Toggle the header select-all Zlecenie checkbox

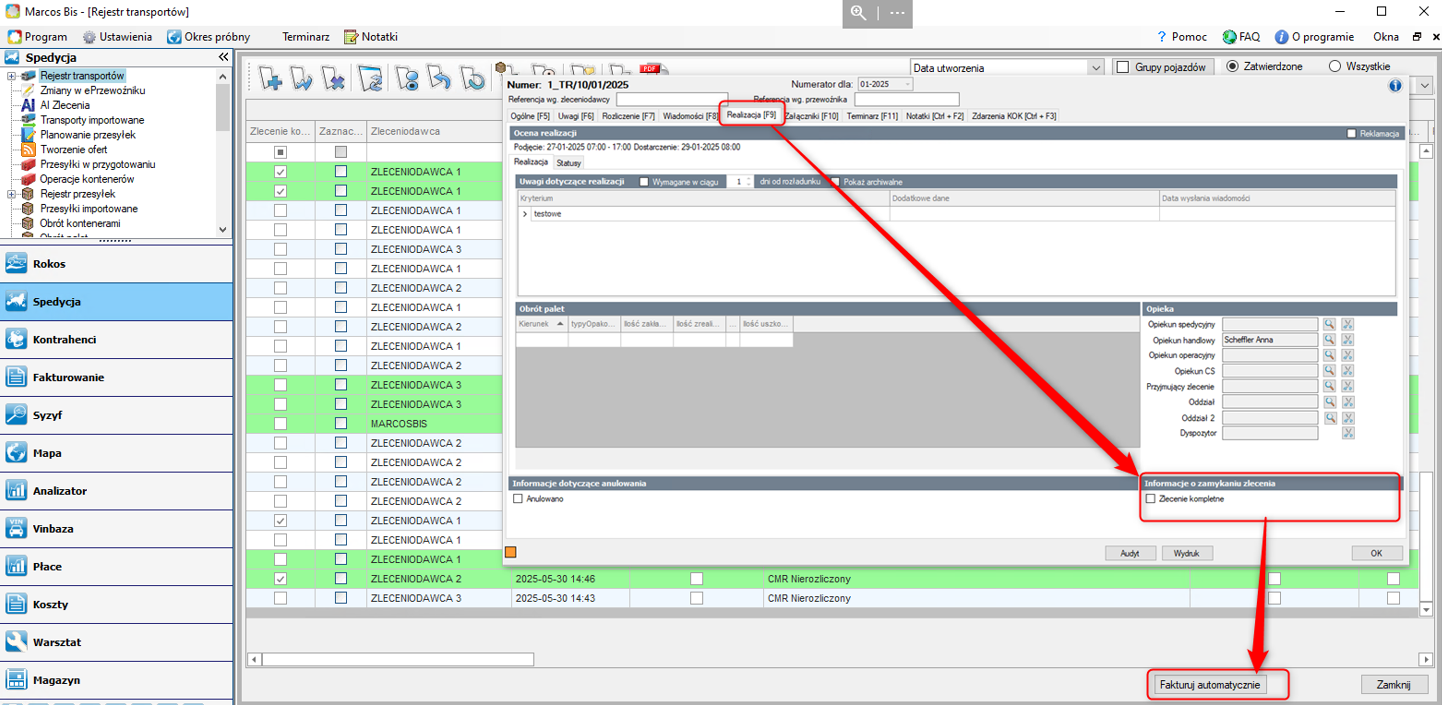[x=280, y=152]
